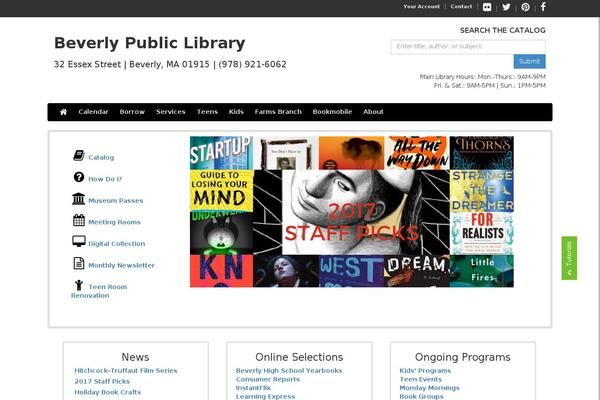Screen dimensions: 600x400
Task: Open the Holiday Book Crafts link
Action: tap(108, 392)
